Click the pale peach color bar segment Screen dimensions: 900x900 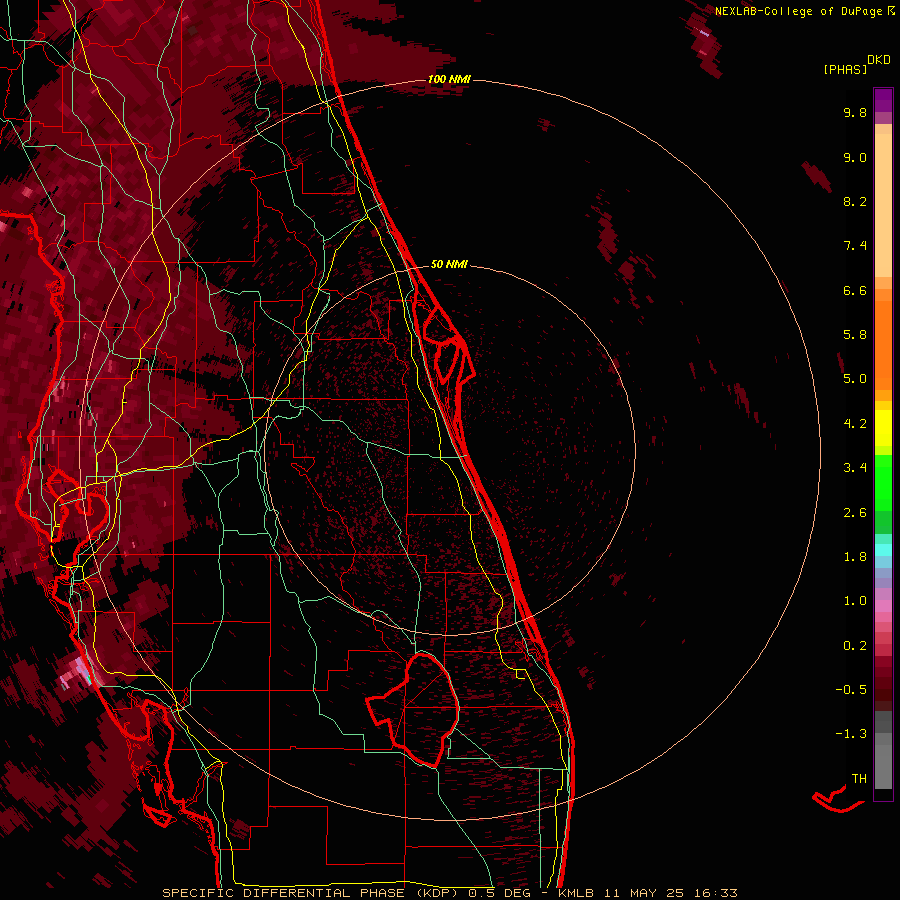[883, 205]
